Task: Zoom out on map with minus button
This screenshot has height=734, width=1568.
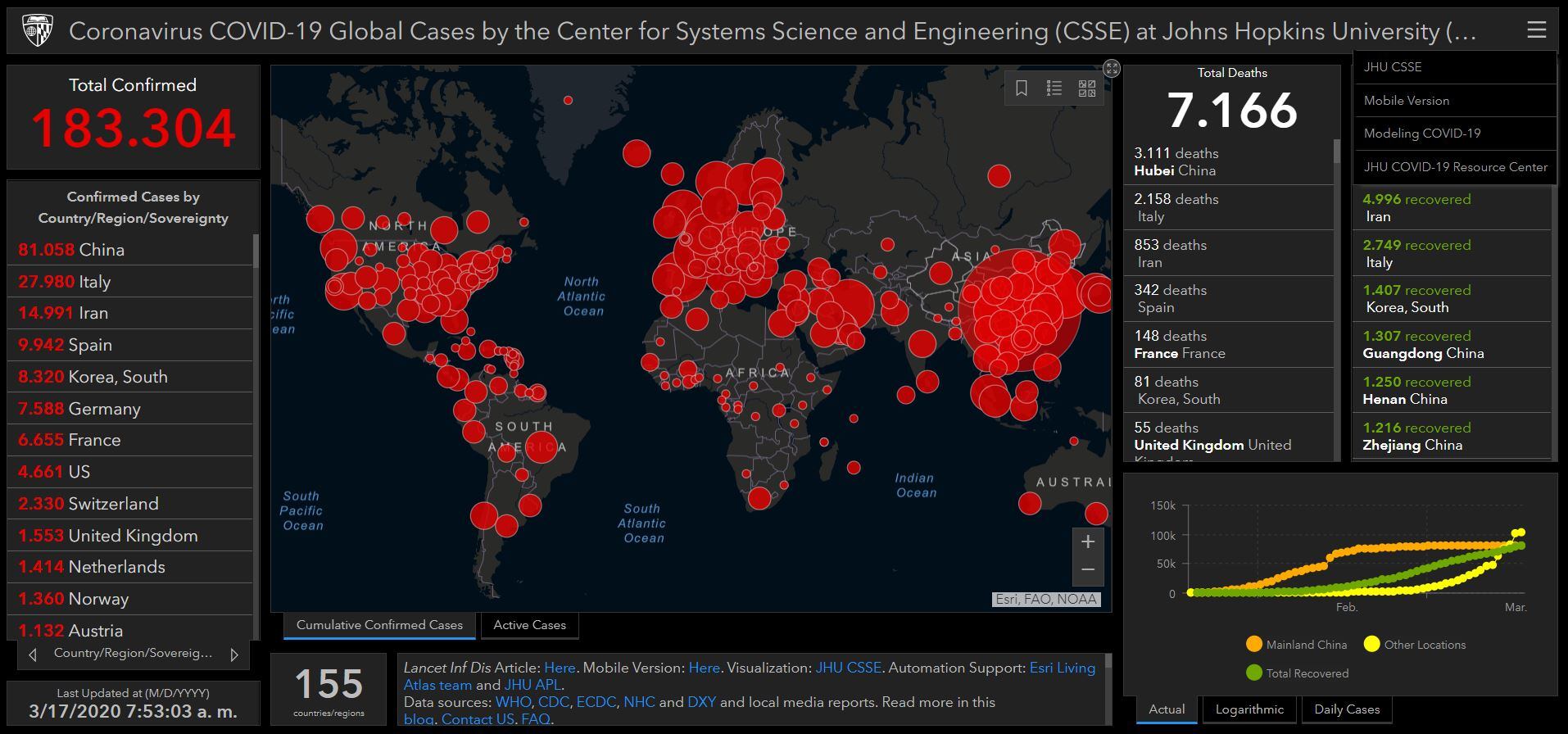Action: [x=1088, y=570]
